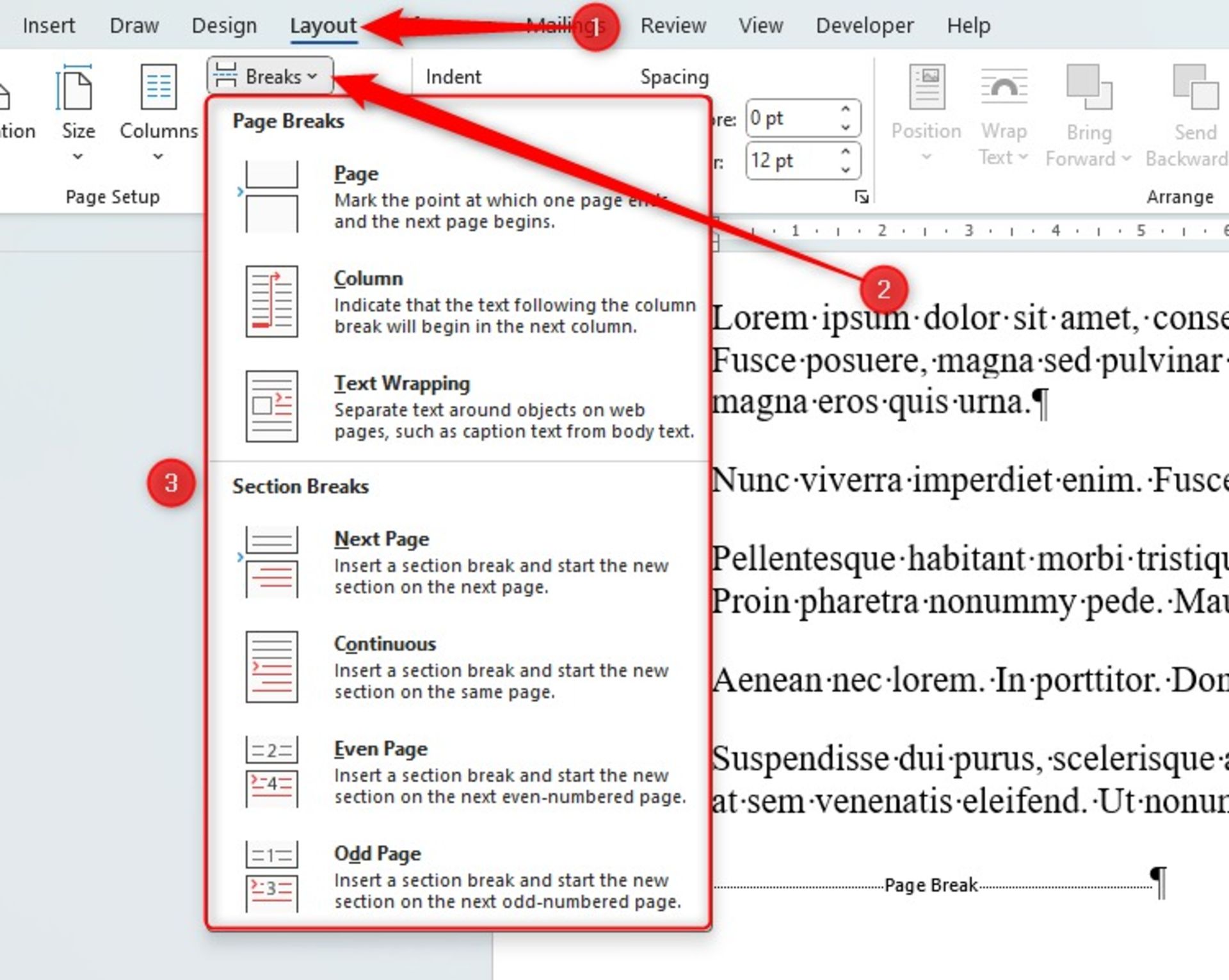The height and width of the screenshot is (980, 1229).
Task: Open the Review ribbon tab
Action: [673, 26]
